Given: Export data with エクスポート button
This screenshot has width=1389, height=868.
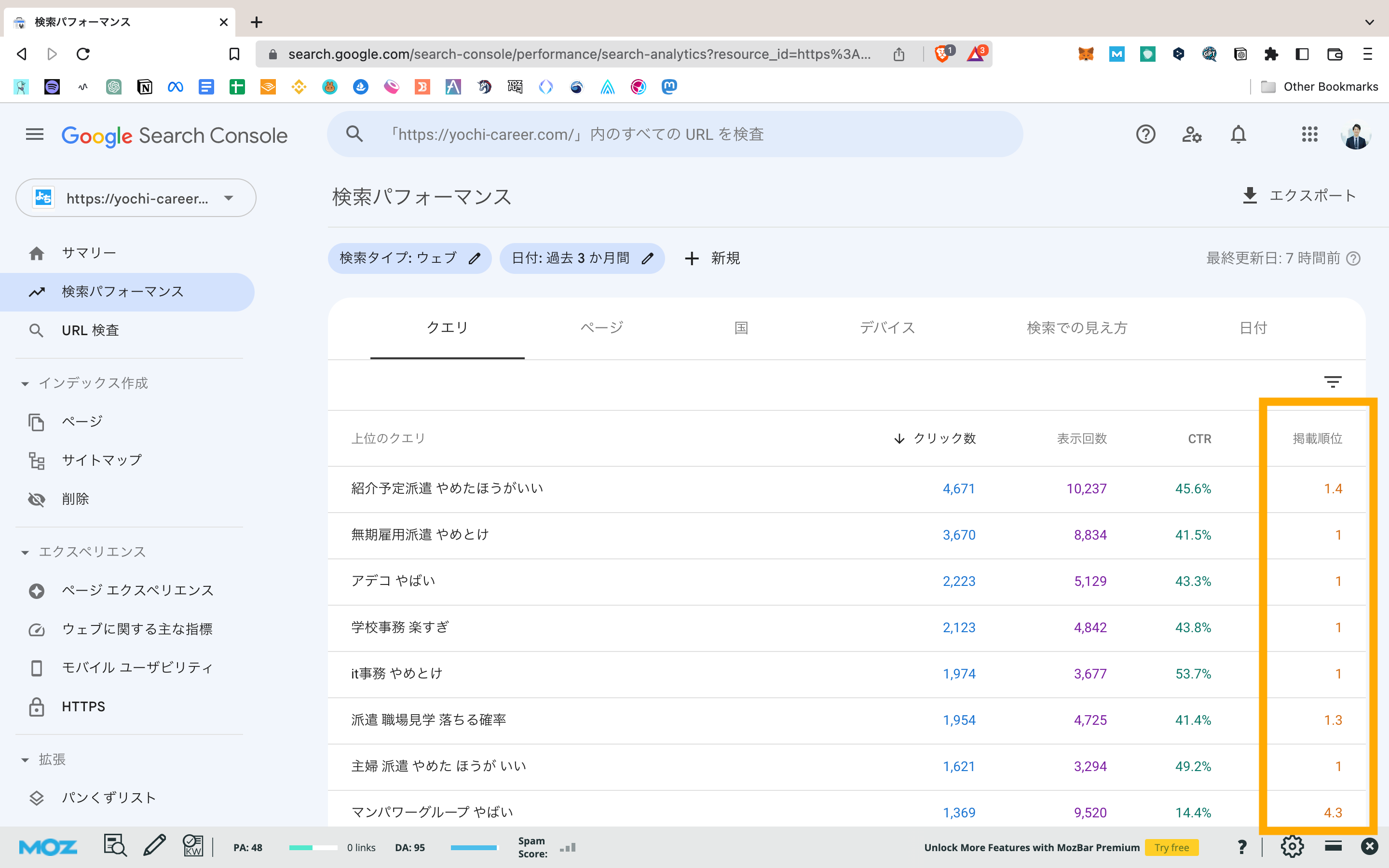Looking at the screenshot, I should 1298,196.
